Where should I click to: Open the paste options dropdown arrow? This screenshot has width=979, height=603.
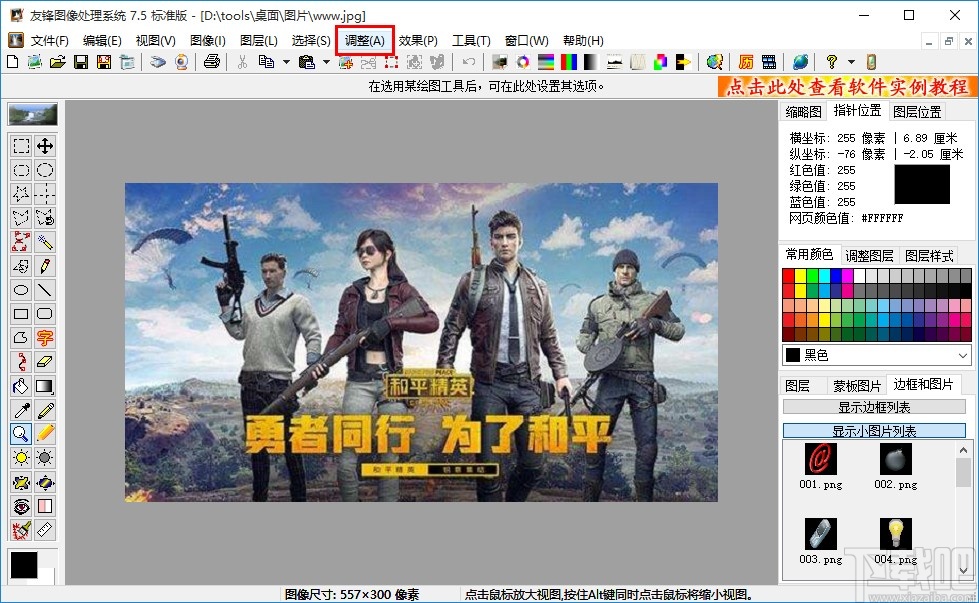click(x=326, y=62)
